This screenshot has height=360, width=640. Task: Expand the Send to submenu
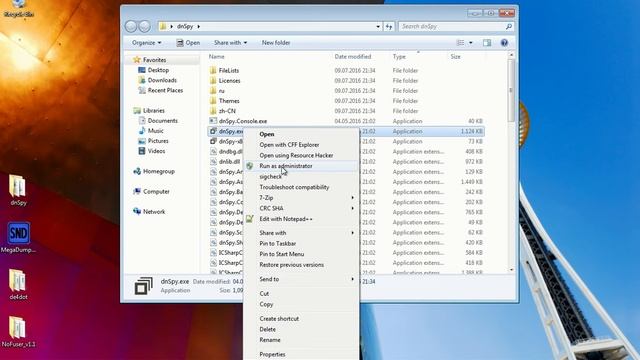pyautogui.click(x=301, y=279)
